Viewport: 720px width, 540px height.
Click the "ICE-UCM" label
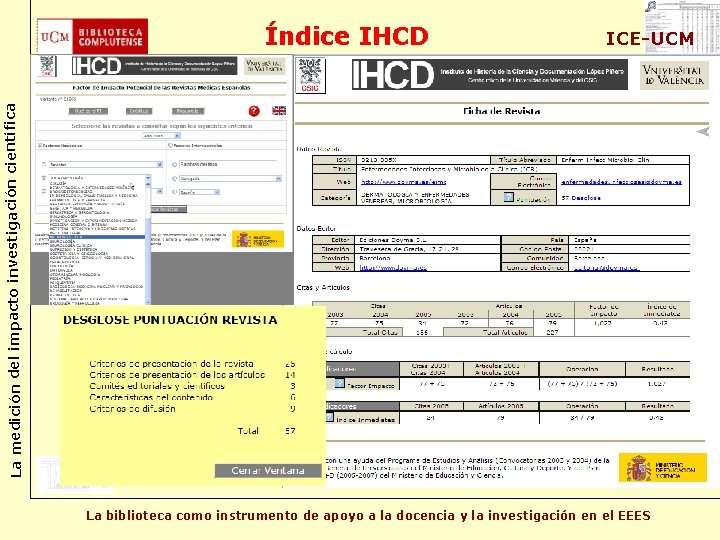(x=650, y=39)
